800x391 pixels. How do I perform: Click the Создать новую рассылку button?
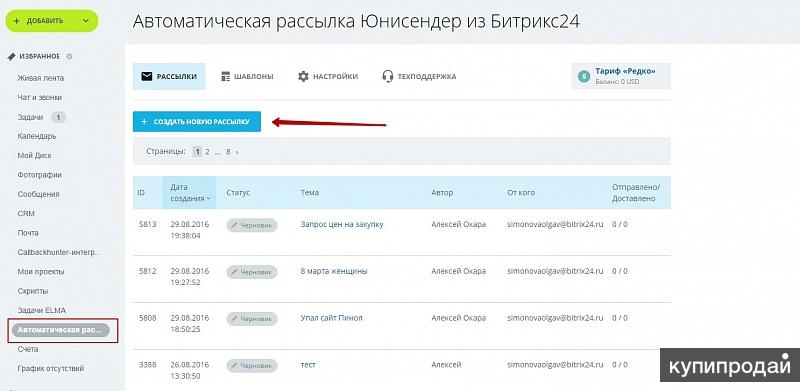coord(197,121)
